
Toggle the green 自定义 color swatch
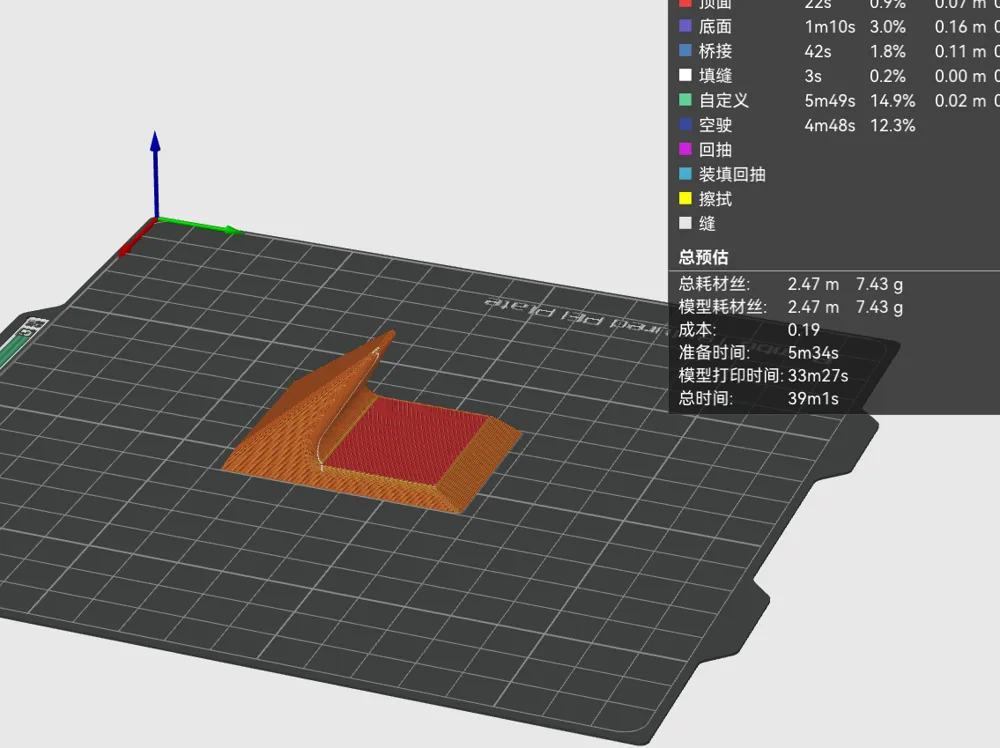pos(685,99)
